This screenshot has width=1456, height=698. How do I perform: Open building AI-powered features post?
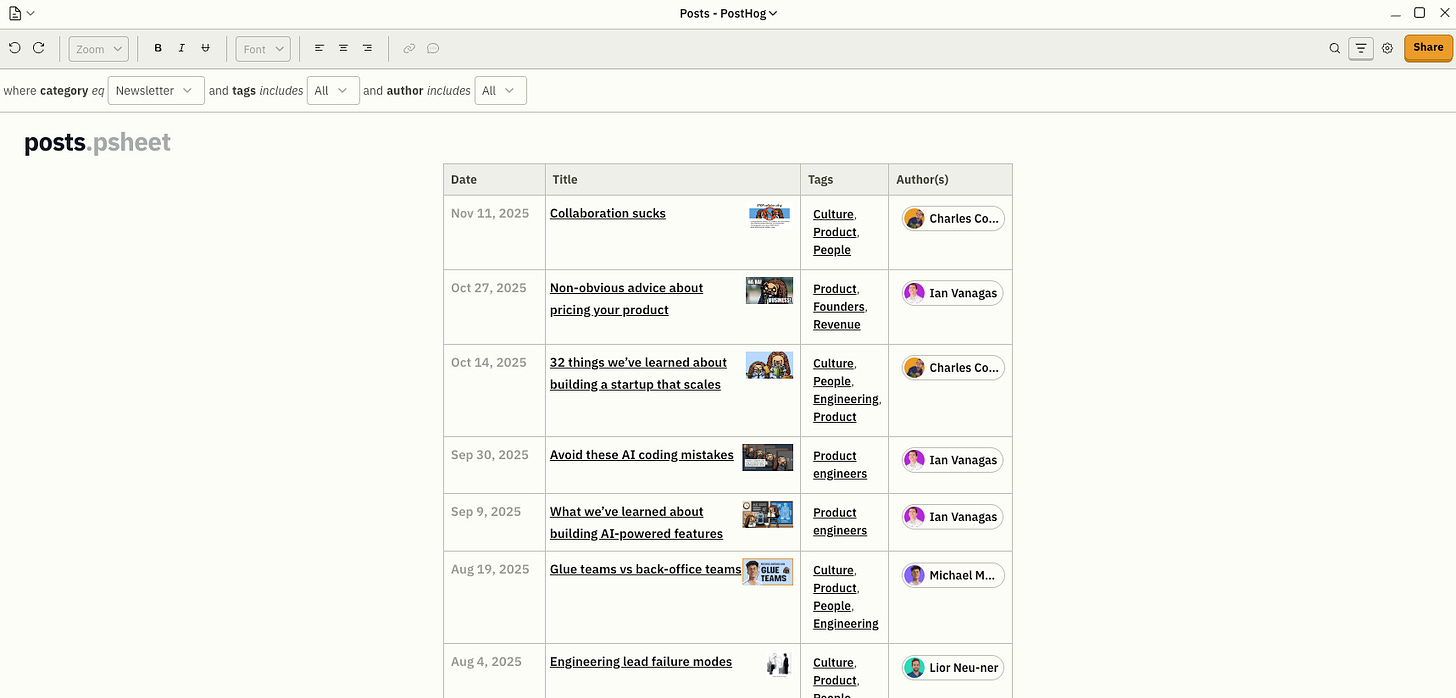[x=636, y=522]
